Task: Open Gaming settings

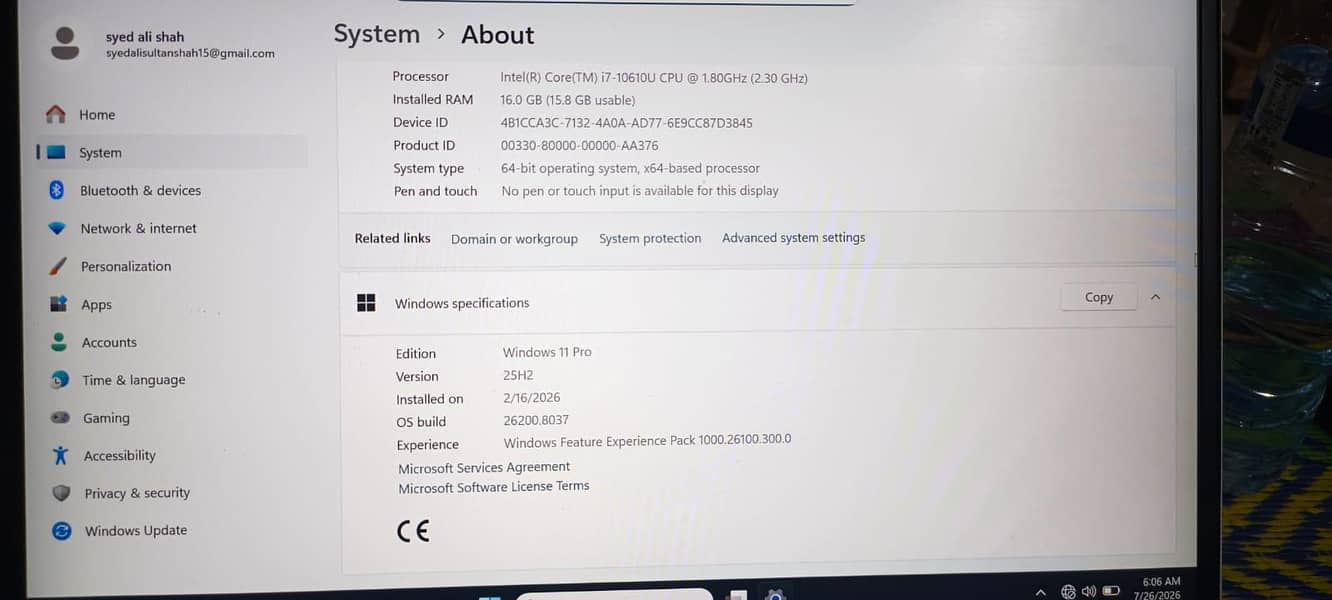Action: (106, 419)
